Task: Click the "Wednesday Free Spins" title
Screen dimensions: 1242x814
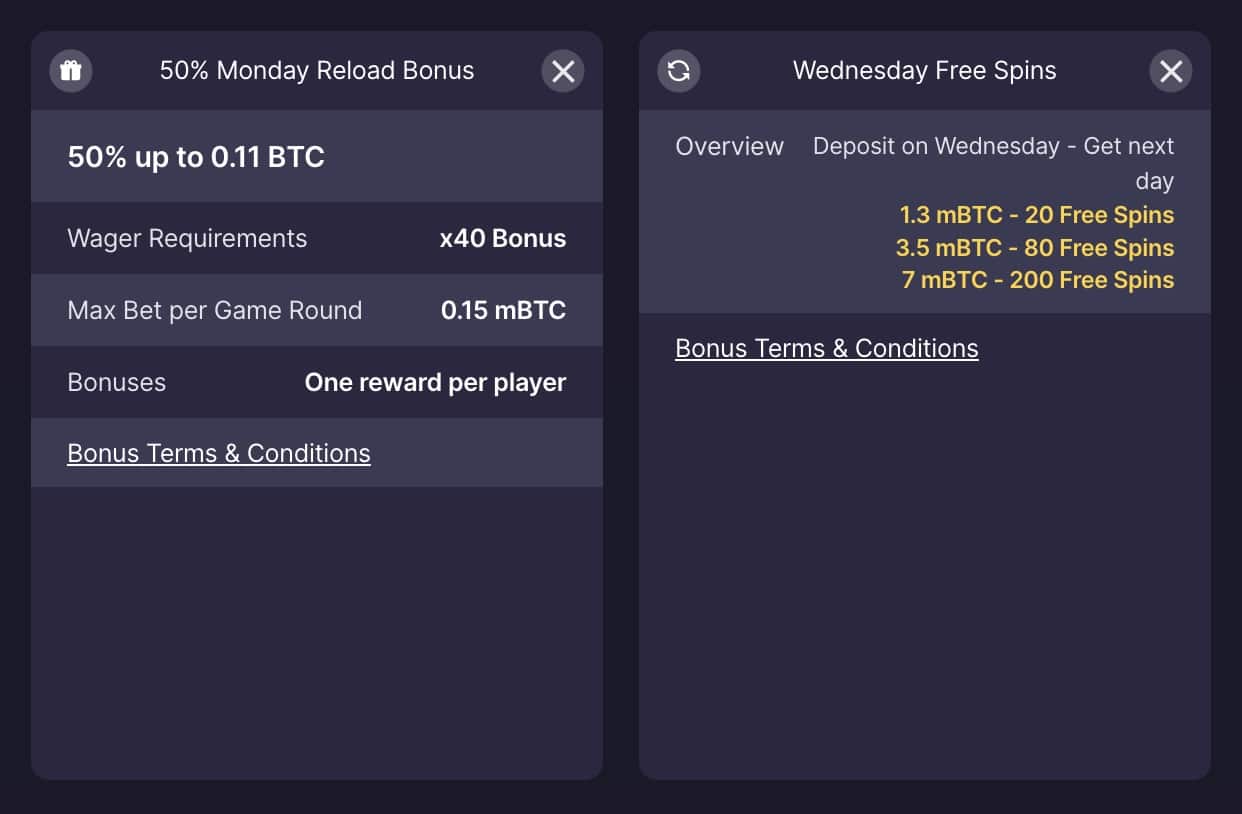Action: tap(924, 71)
